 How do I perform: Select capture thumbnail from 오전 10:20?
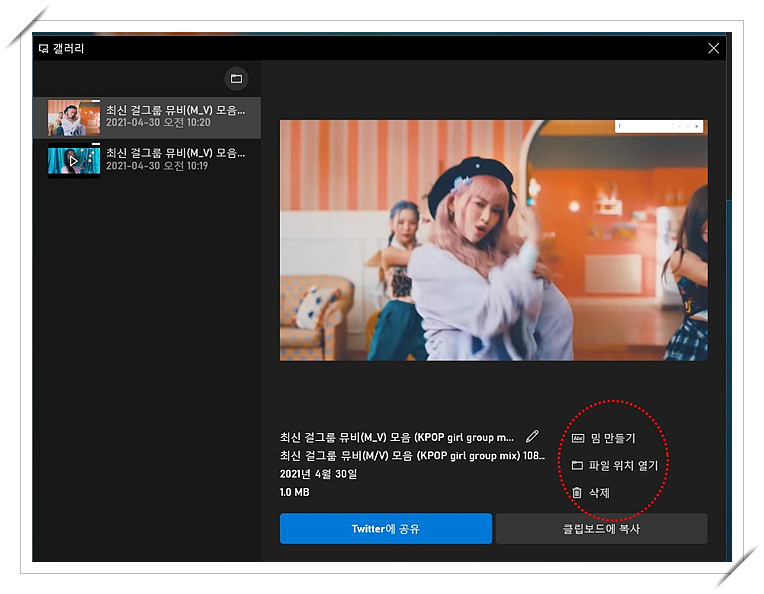[x=74, y=117]
